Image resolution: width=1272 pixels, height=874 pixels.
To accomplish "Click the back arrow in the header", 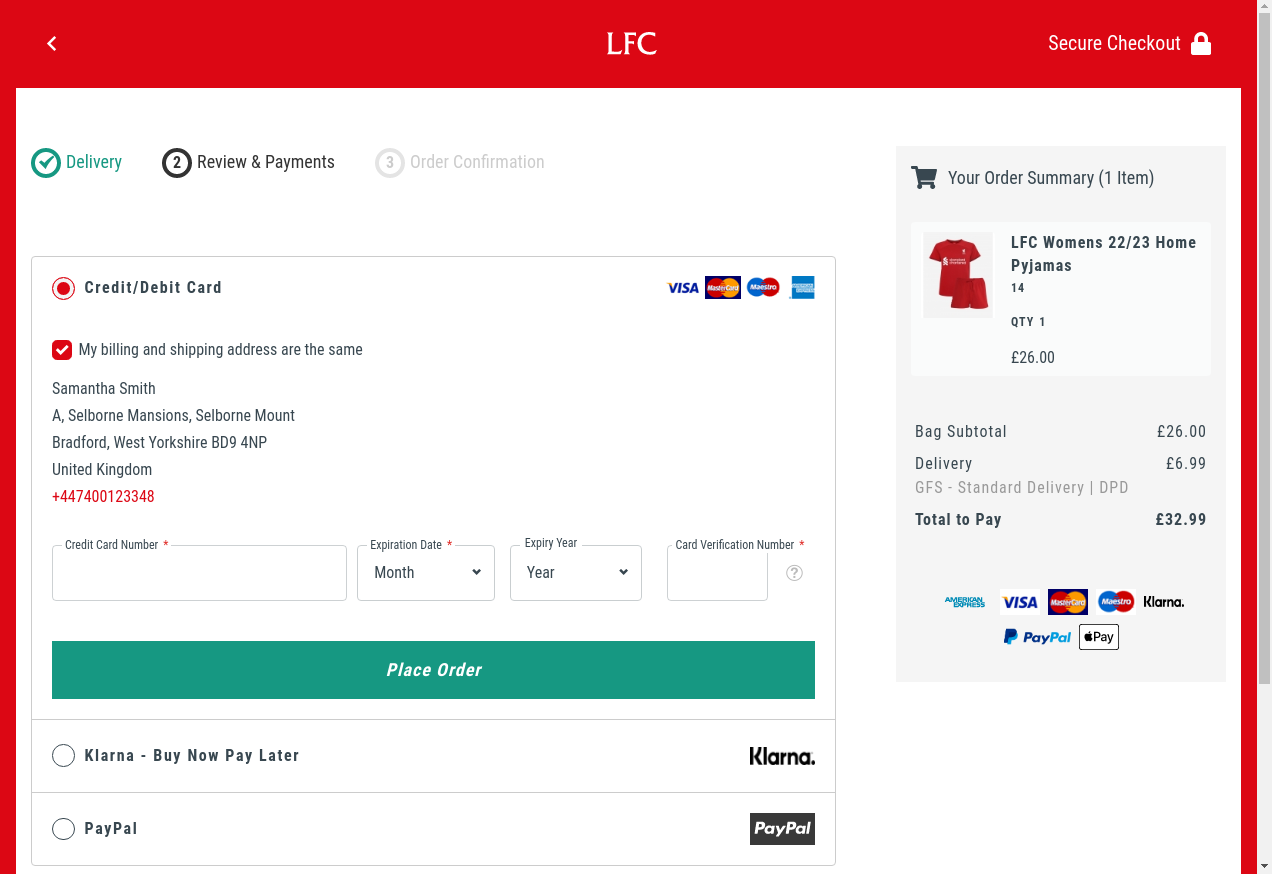I will point(52,43).
